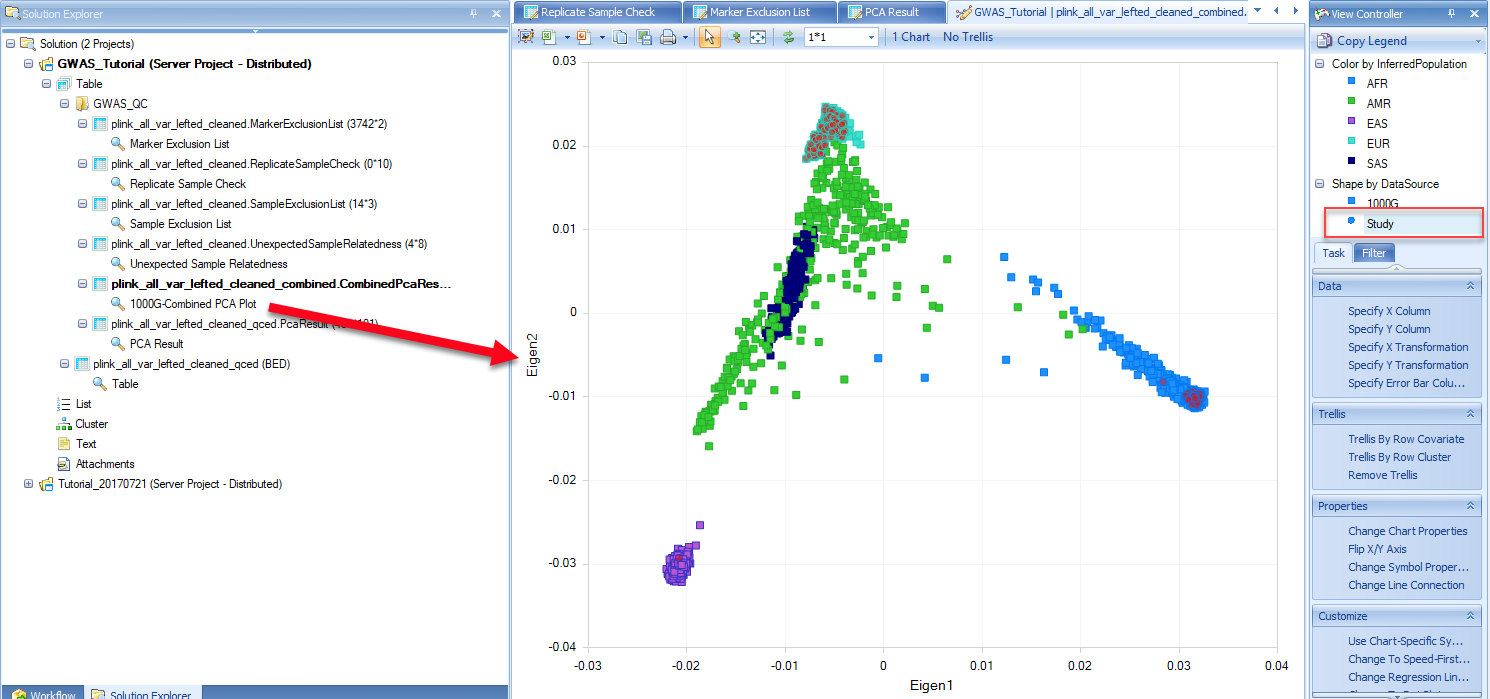Click Trellis By Row Covariate

pos(1406,439)
